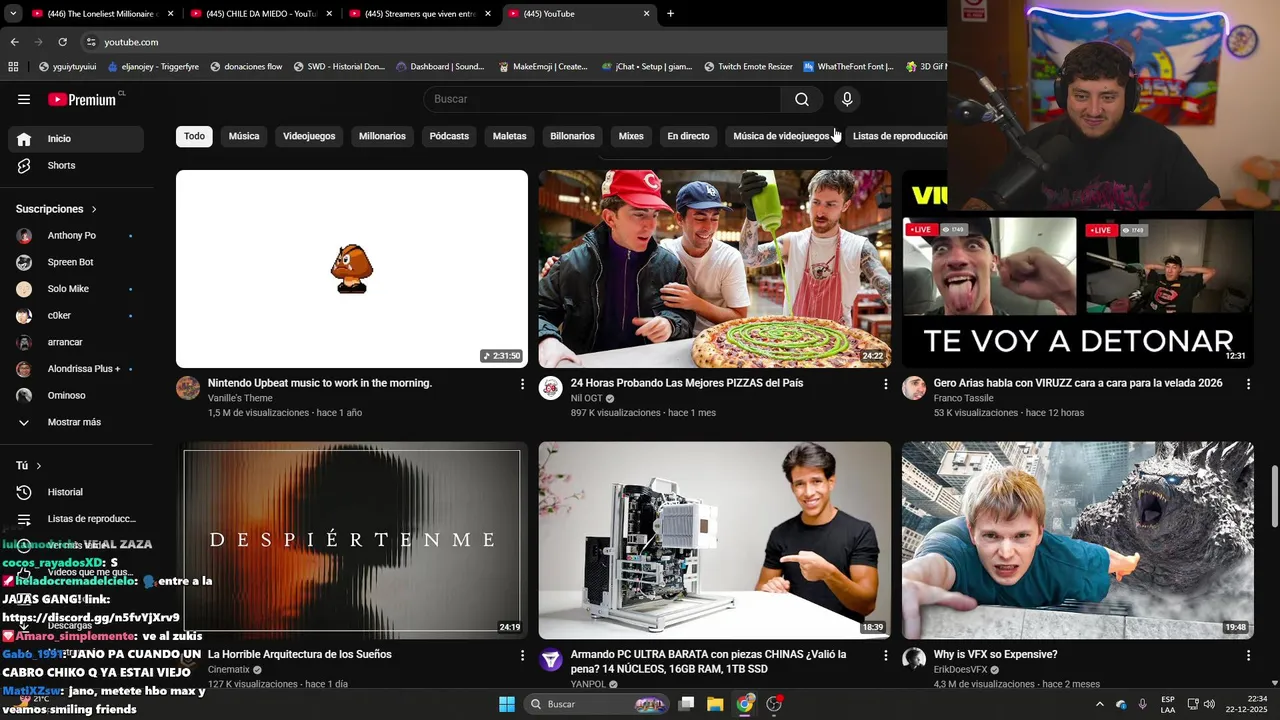Select the Música filter chip
This screenshot has height=720, width=1280.
pos(244,136)
